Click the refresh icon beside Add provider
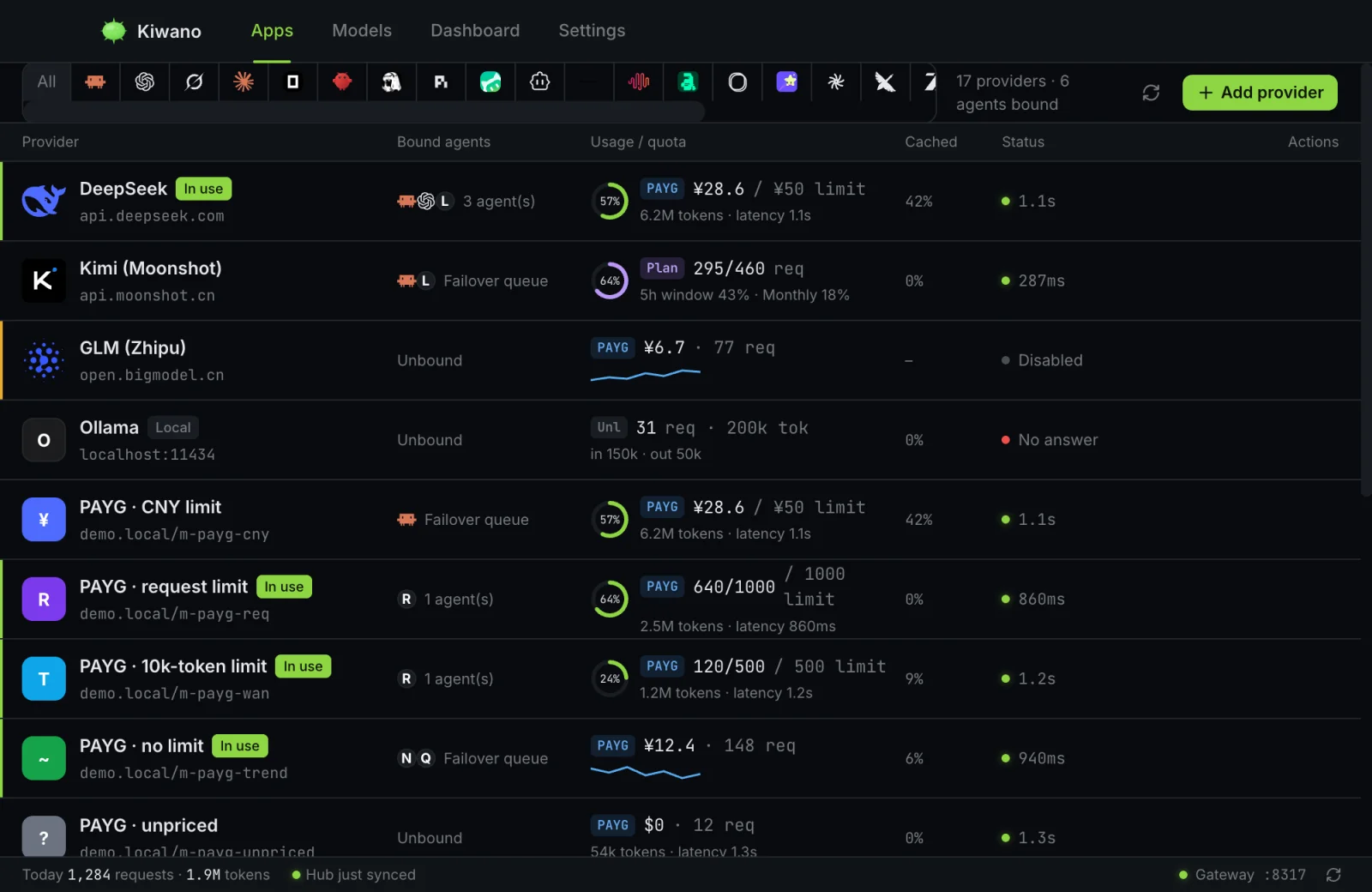1372x892 pixels. pyautogui.click(x=1151, y=93)
